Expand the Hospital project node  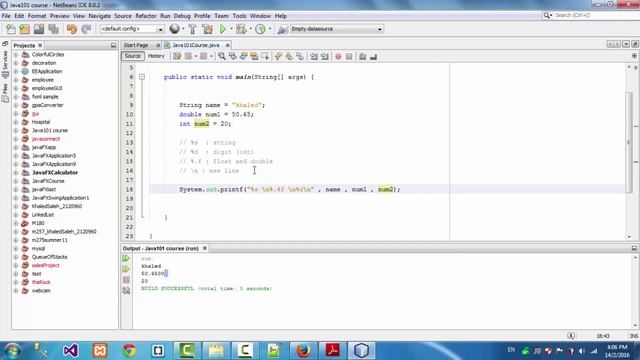[x=16, y=122]
